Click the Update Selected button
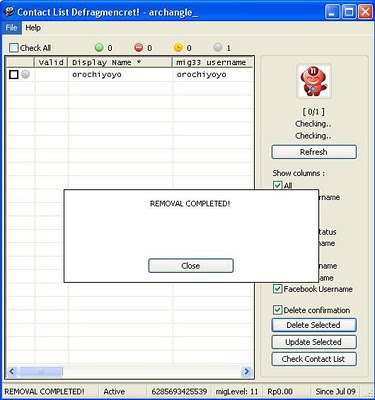The image size is (375, 400). click(314, 342)
